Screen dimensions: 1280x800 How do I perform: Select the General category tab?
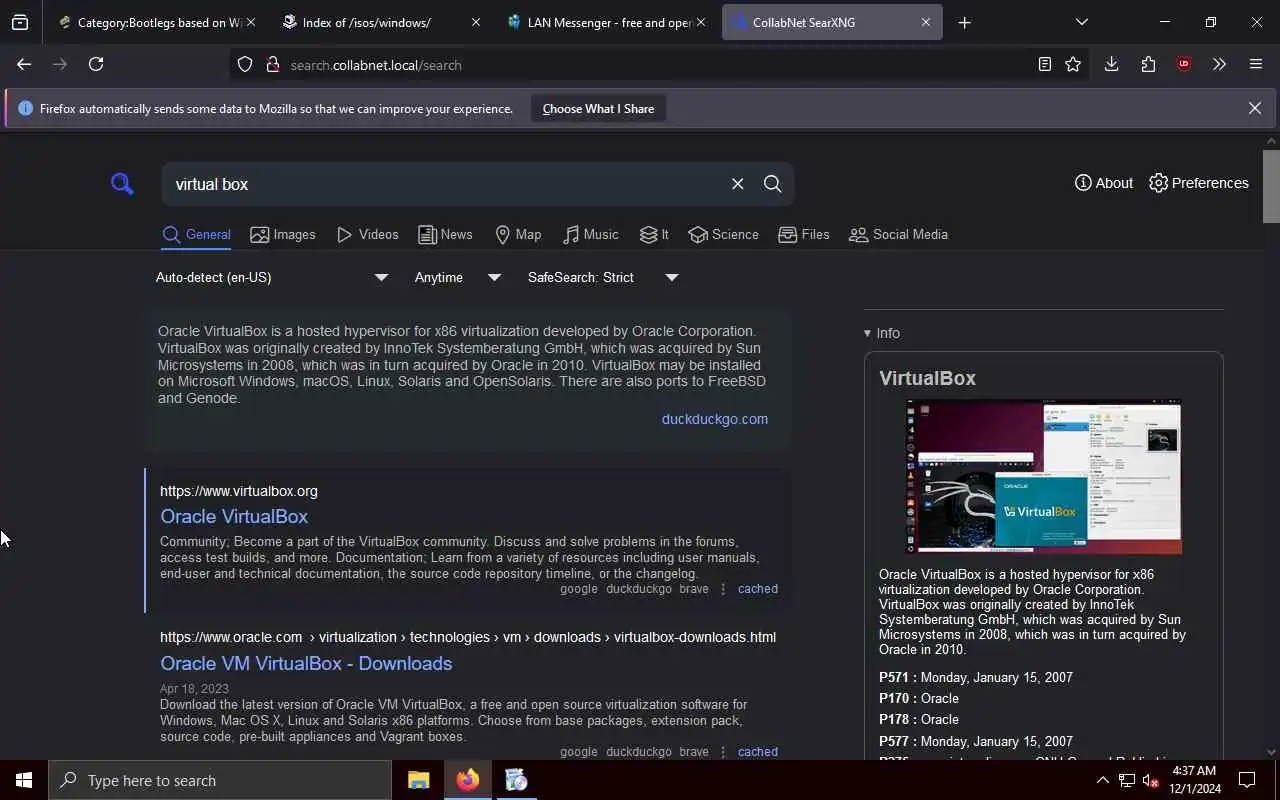pos(196,235)
